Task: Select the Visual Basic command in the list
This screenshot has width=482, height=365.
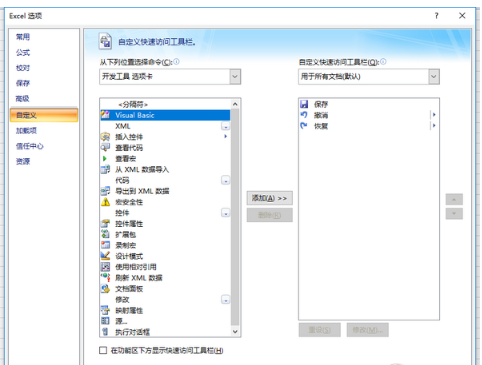Action: click(165, 115)
